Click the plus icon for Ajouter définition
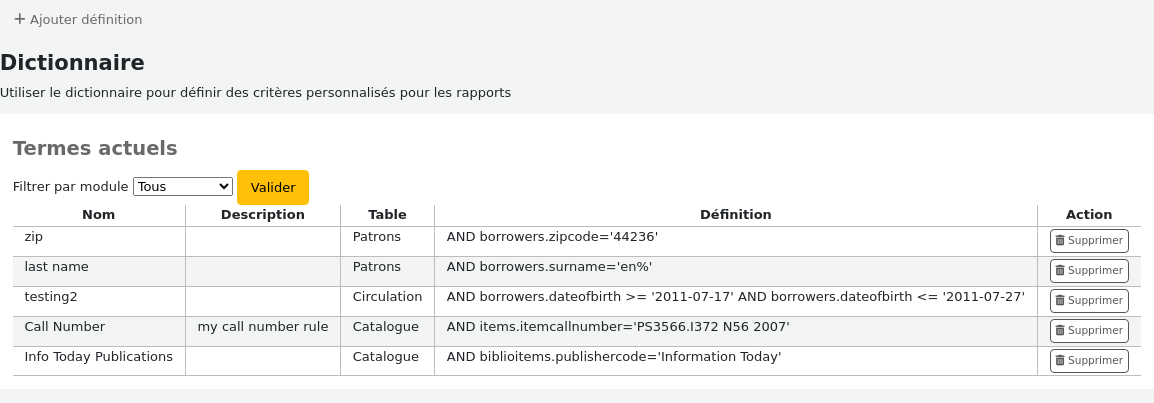1154x403 pixels. [x=20, y=19]
